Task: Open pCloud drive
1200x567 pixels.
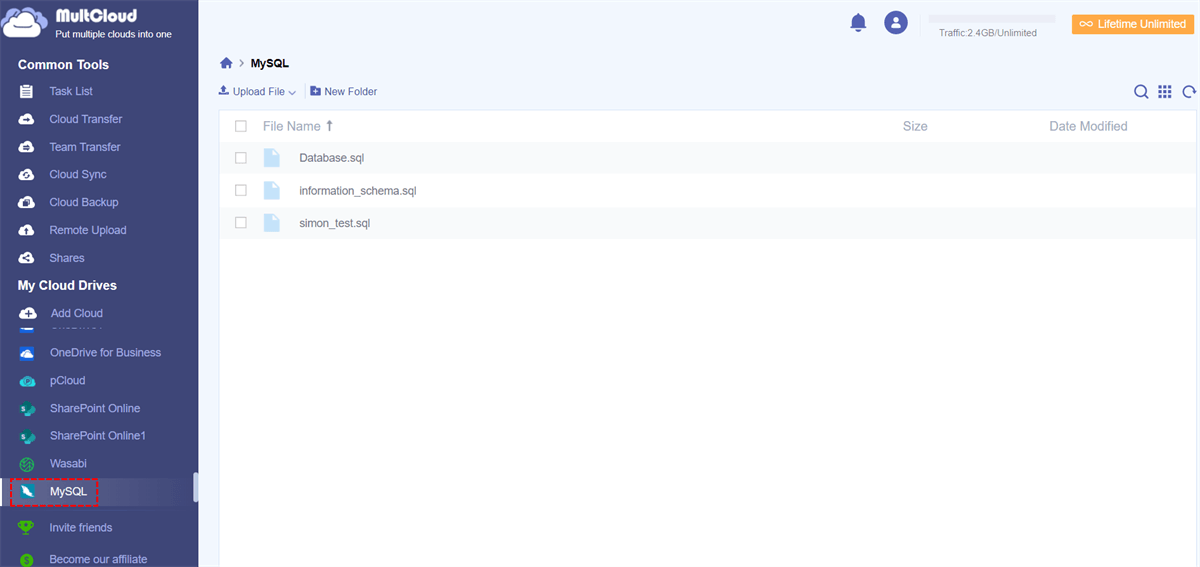Action: pos(68,381)
